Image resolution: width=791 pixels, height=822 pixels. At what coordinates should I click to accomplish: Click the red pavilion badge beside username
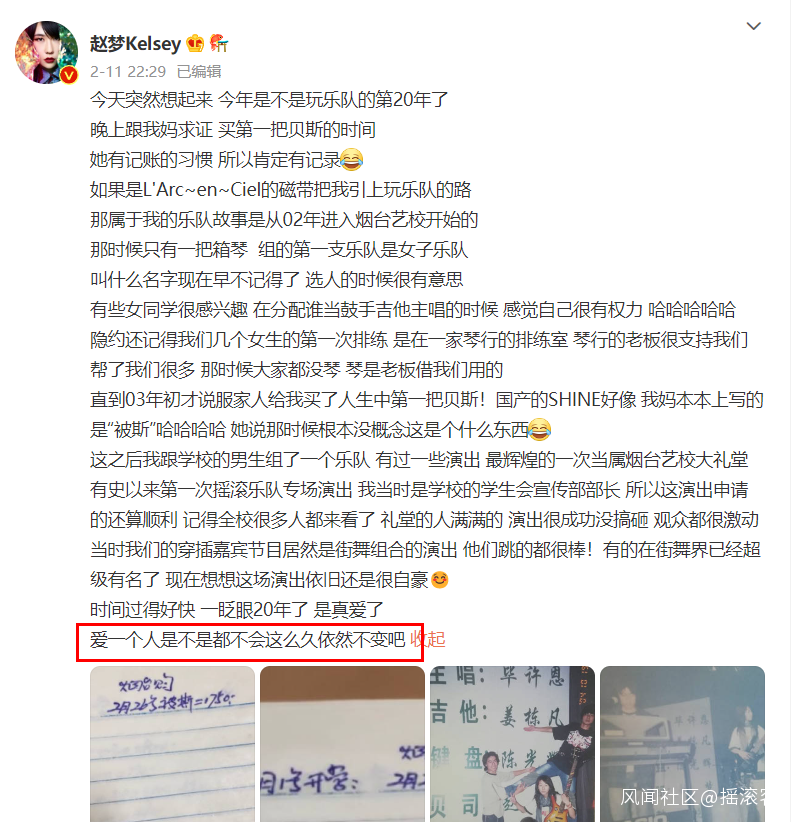tap(219, 43)
